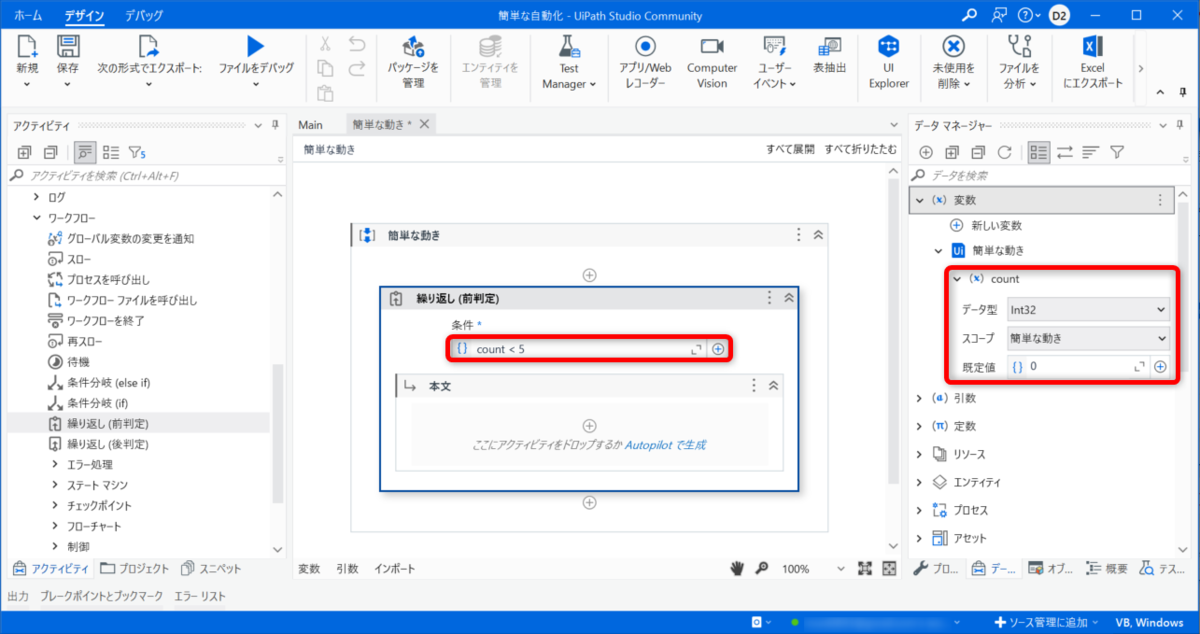Open expression editor for the condition field
The height and width of the screenshot is (634, 1200).
point(697,349)
